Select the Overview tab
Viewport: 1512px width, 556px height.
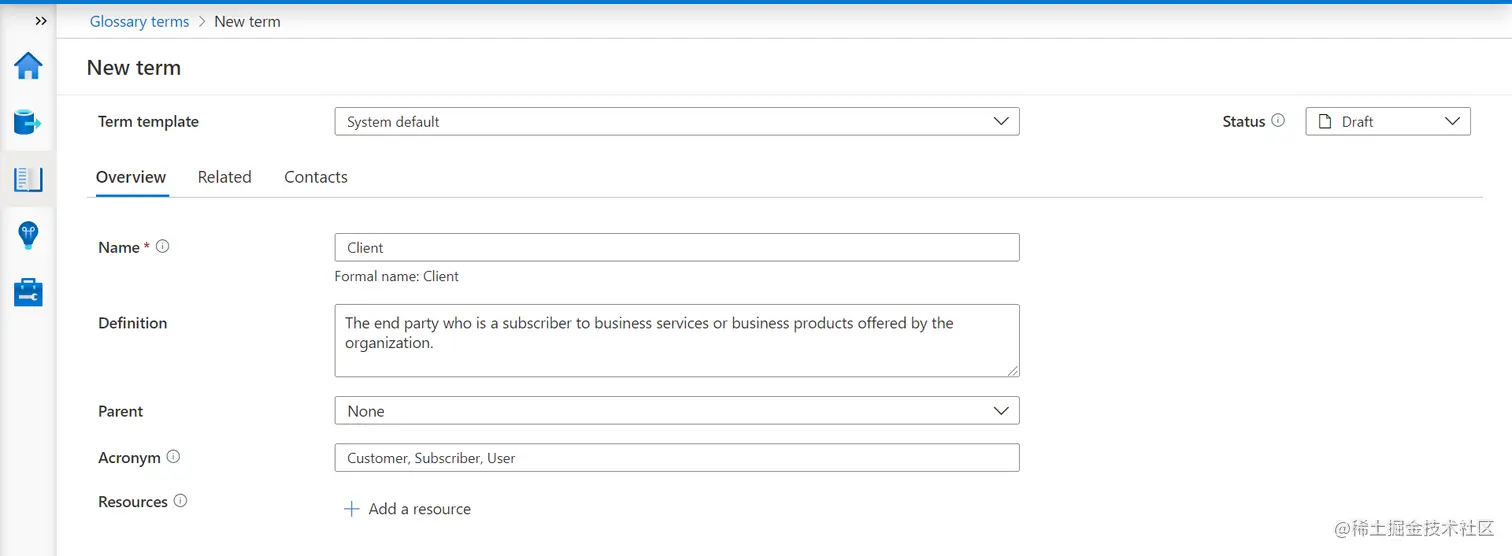point(131,177)
